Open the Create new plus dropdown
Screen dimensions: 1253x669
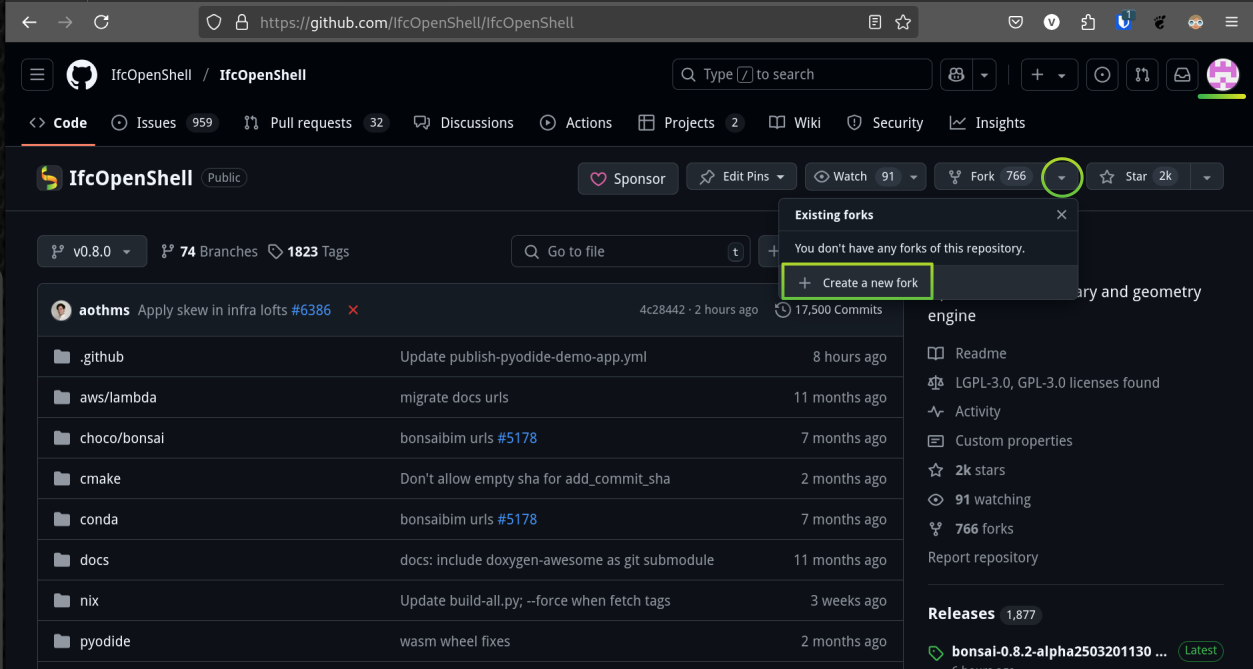[1048, 75]
